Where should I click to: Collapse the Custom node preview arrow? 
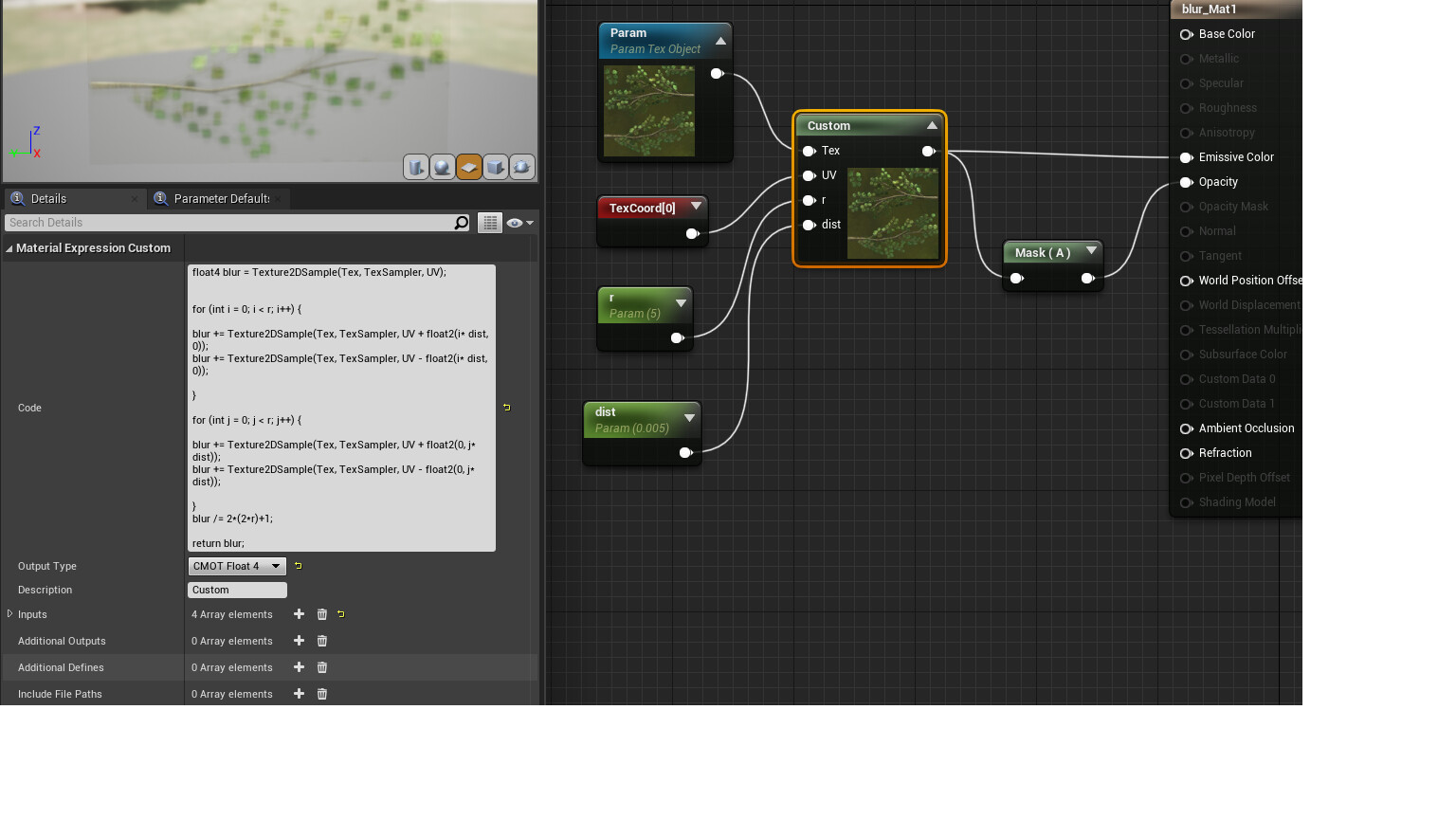[932, 126]
